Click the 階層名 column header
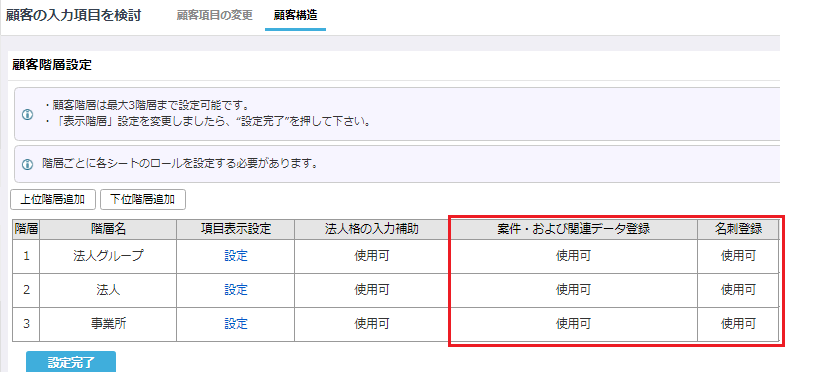Image resolution: width=820 pixels, height=372 pixels. pyautogui.click(x=108, y=229)
